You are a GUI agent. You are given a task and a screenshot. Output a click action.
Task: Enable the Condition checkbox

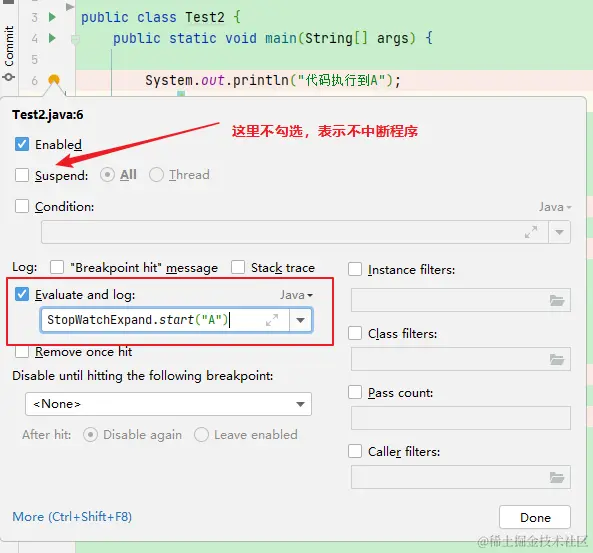tap(22, 206)
